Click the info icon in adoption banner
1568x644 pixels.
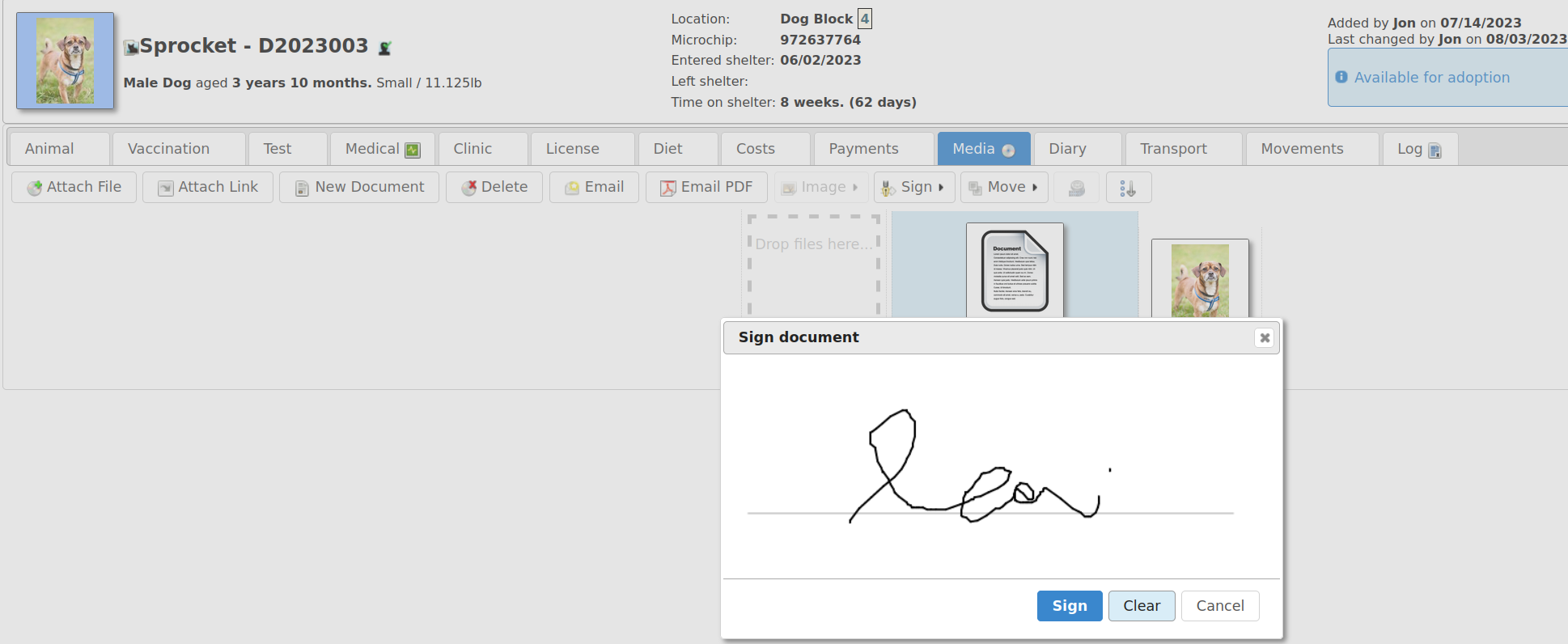pos(1341,77)
